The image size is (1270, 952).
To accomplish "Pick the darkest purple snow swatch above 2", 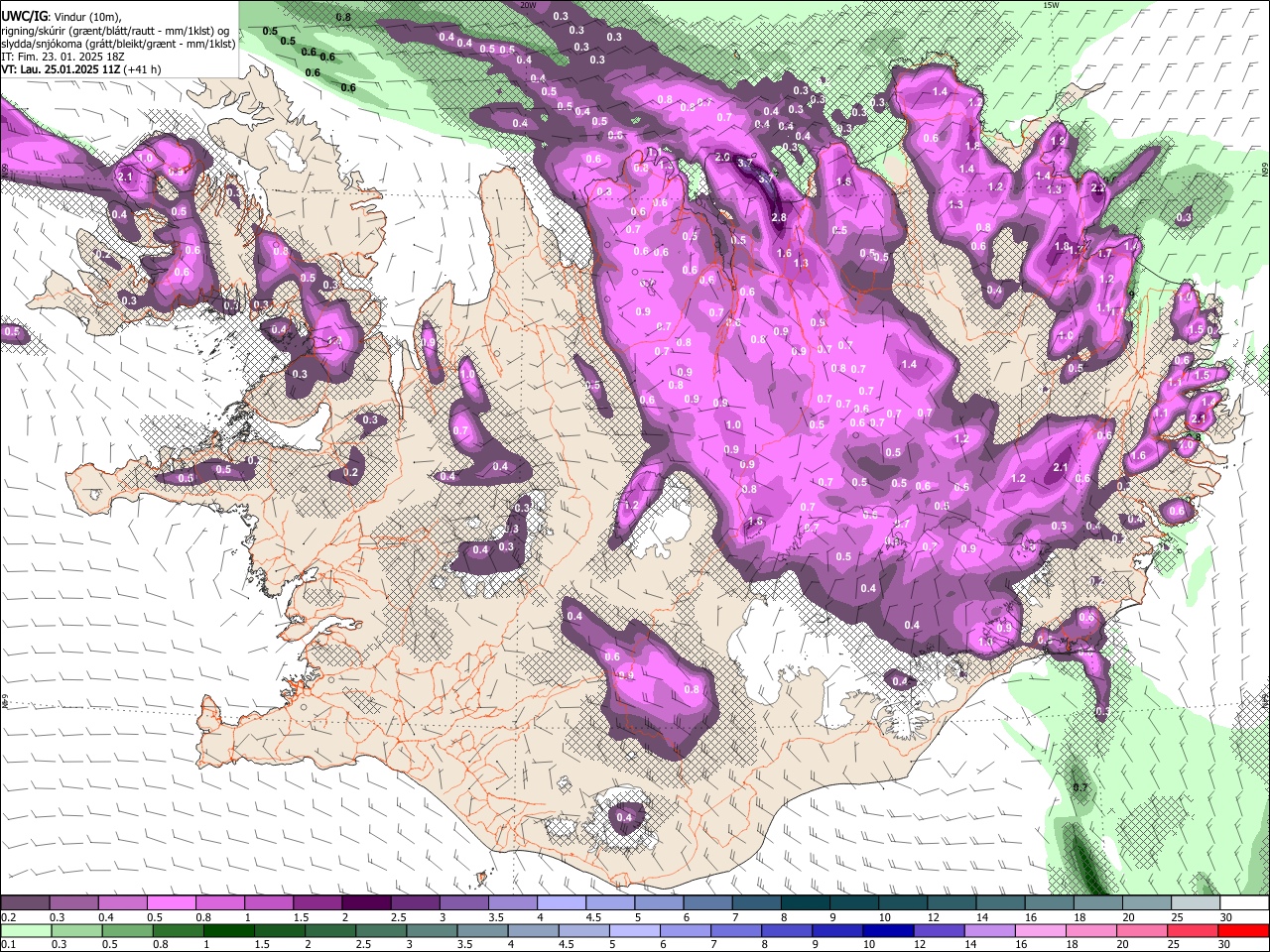I will coord(366,903).
